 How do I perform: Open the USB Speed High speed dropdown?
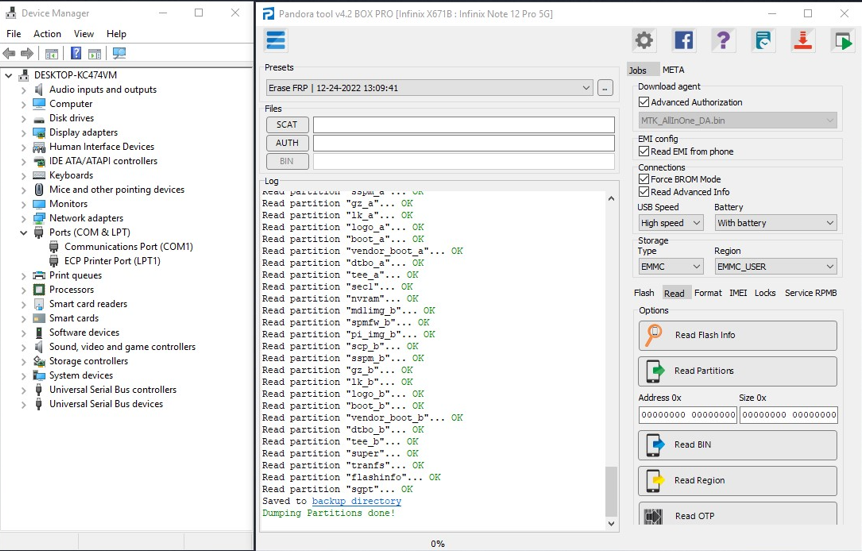coord(671,223)
